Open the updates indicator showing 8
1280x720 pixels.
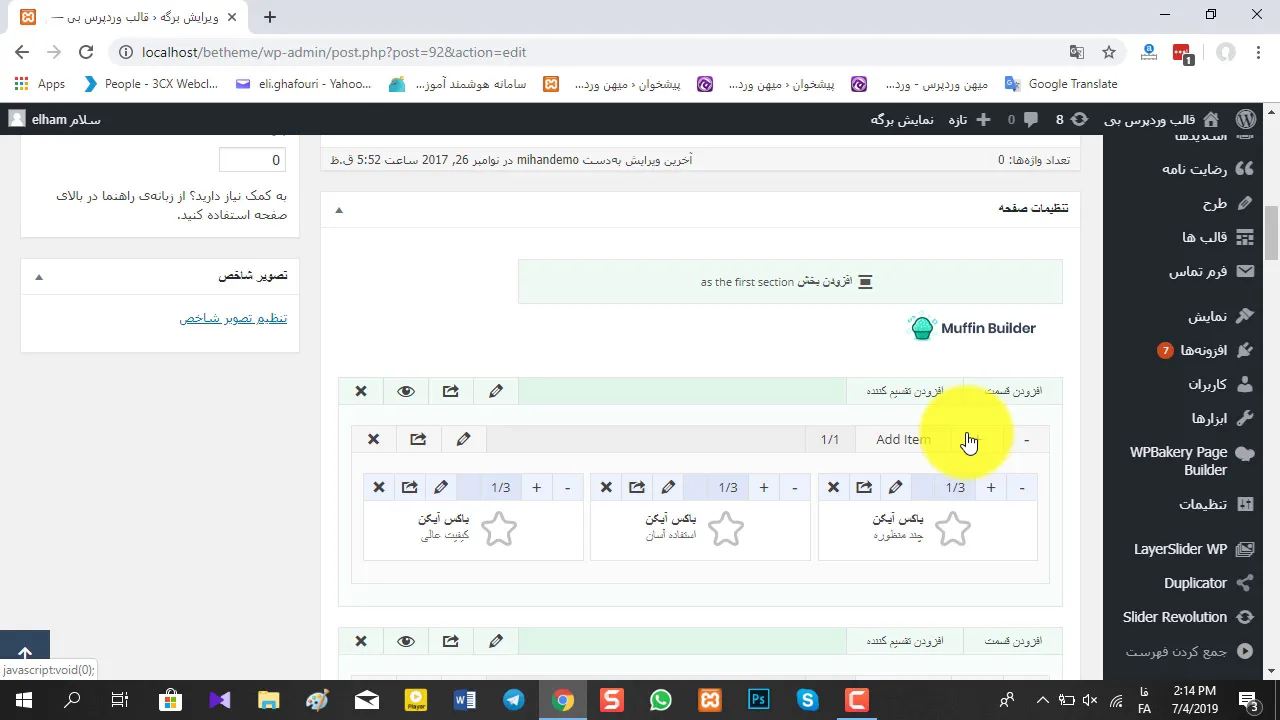click(x=1071, y=119)
